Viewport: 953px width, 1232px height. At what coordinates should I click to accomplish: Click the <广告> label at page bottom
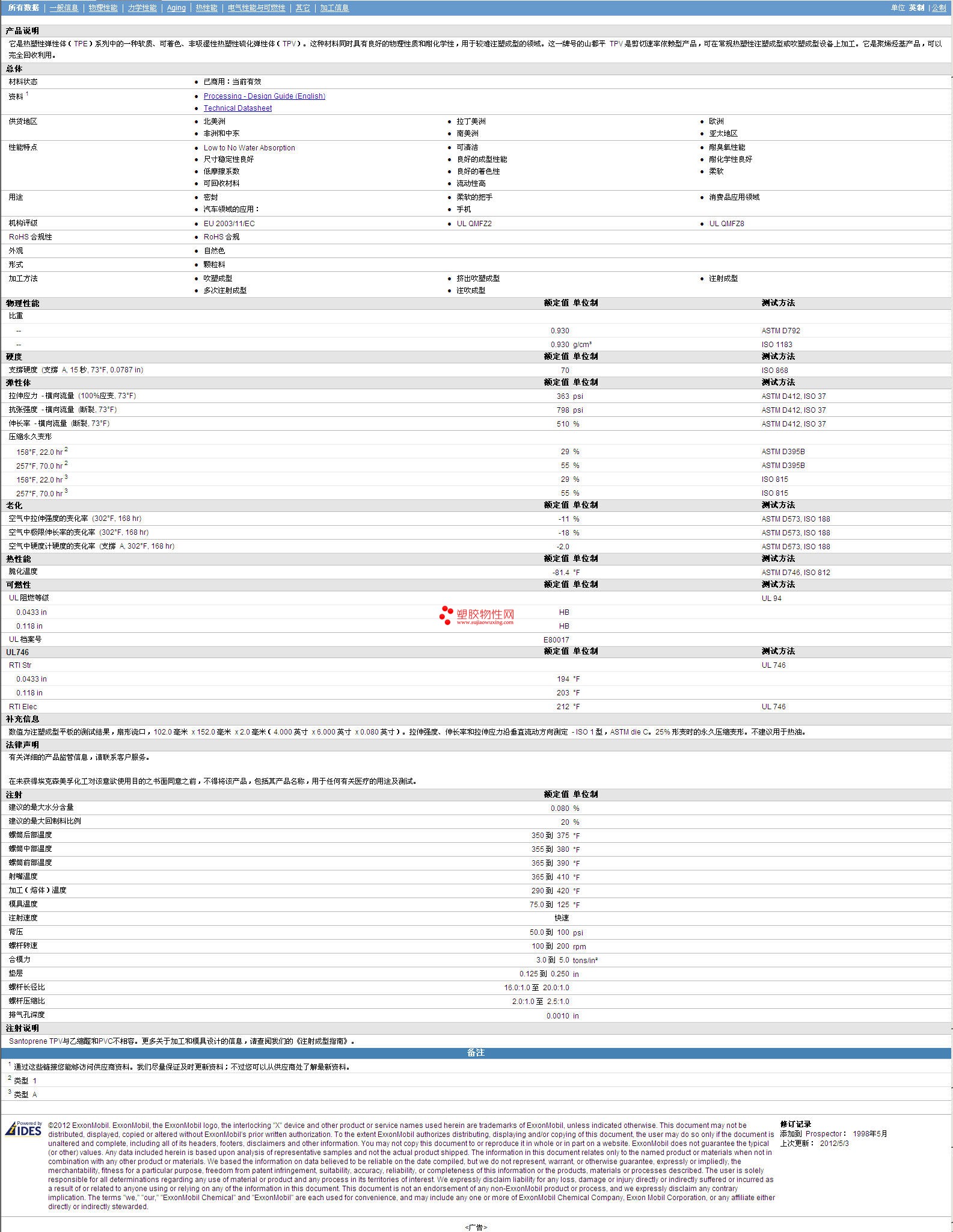point(476,1228)
